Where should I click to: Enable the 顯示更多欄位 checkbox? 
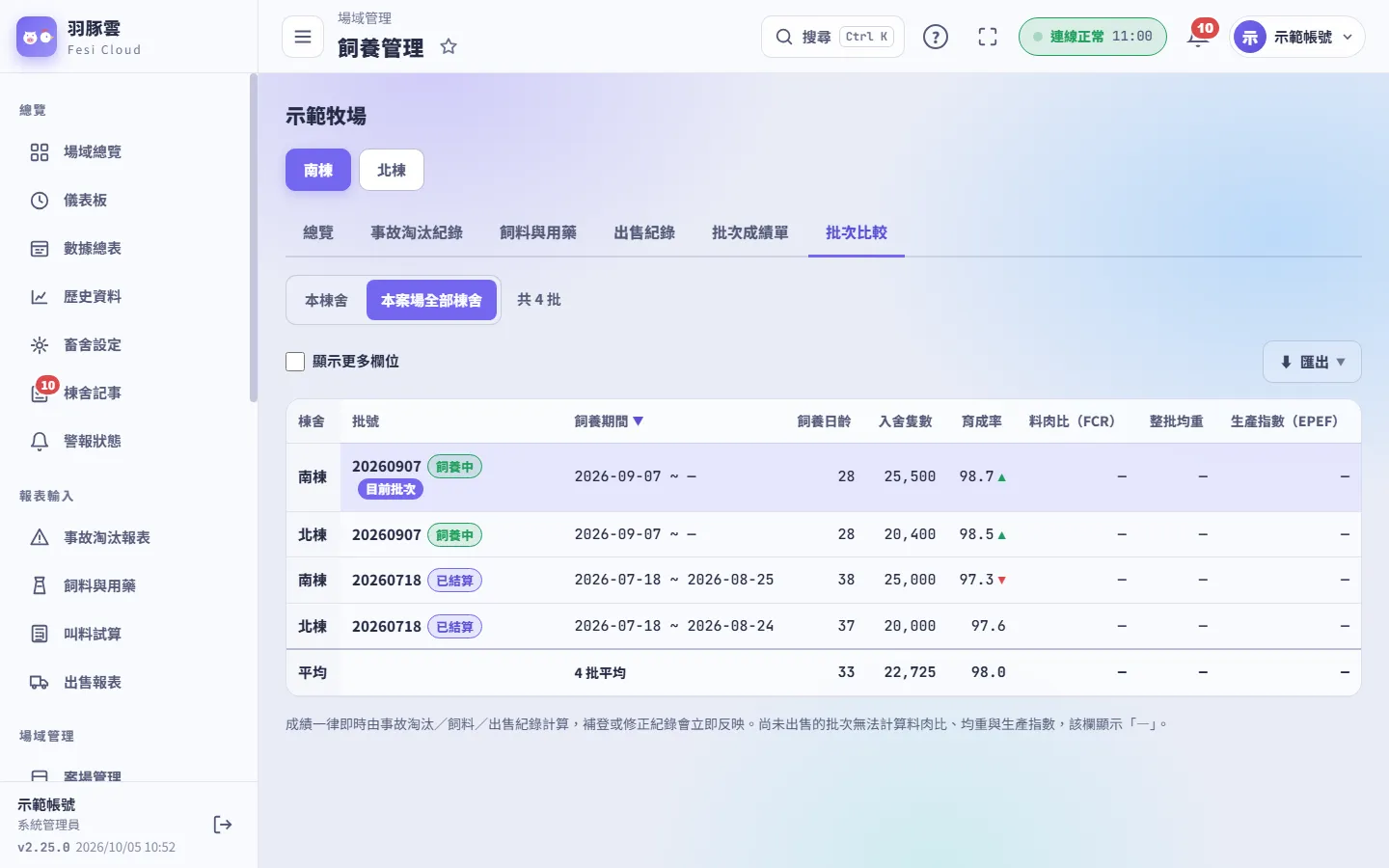(295, 362)
